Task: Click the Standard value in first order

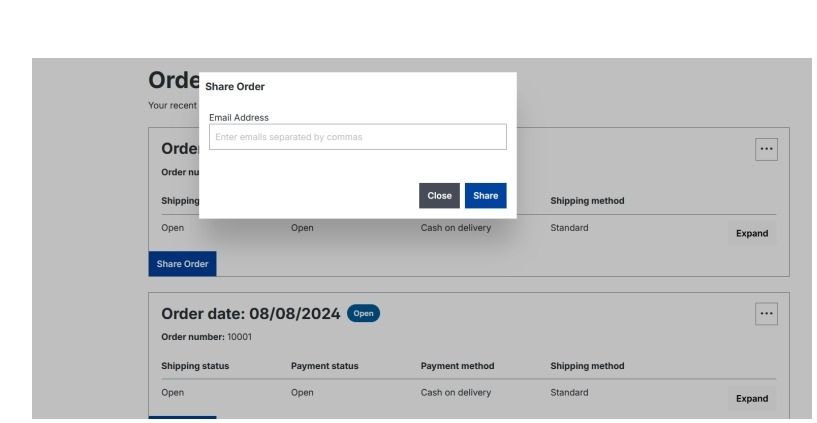Action: click(569, 227)
